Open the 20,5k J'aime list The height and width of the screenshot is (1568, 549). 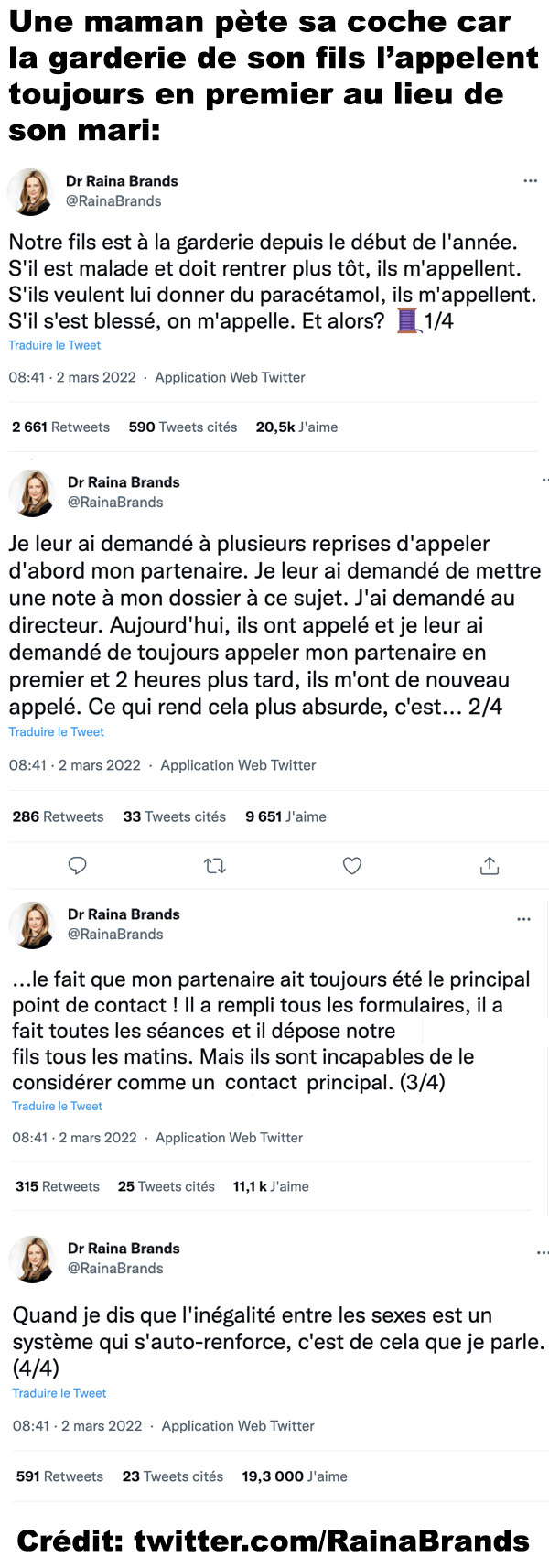tap(296, 427)
